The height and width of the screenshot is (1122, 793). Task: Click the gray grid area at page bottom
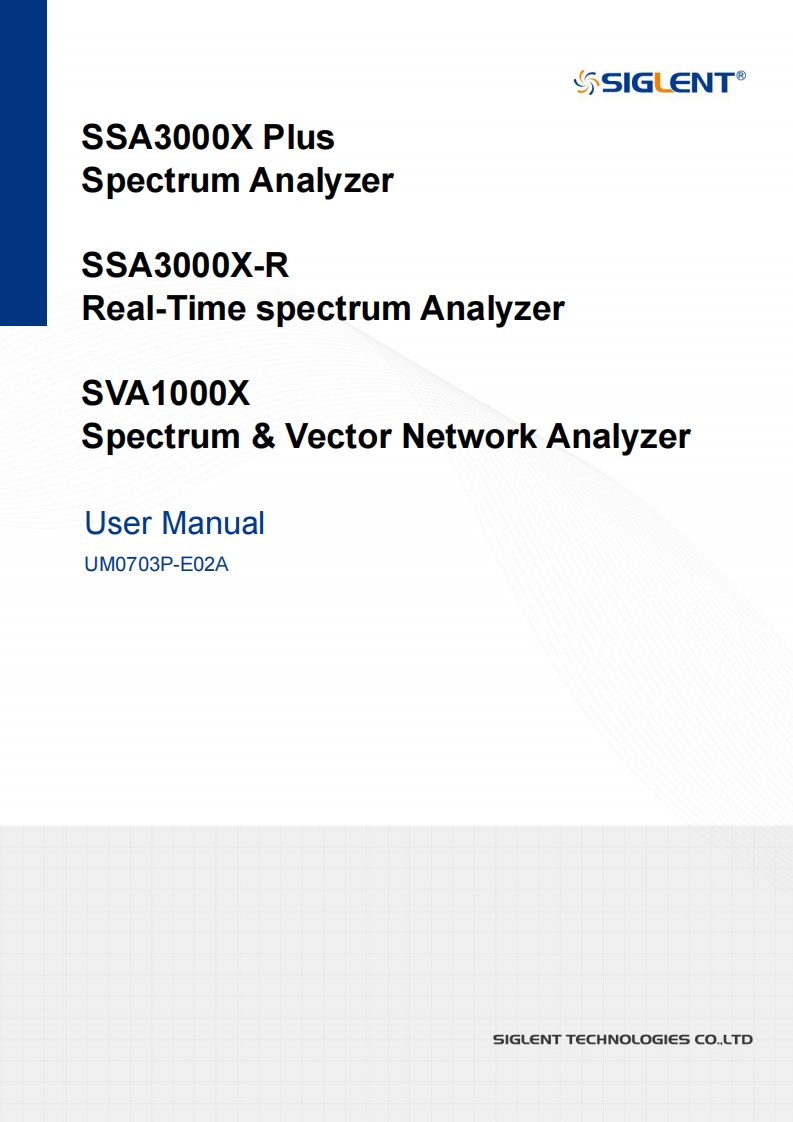(x=300, y=950)
